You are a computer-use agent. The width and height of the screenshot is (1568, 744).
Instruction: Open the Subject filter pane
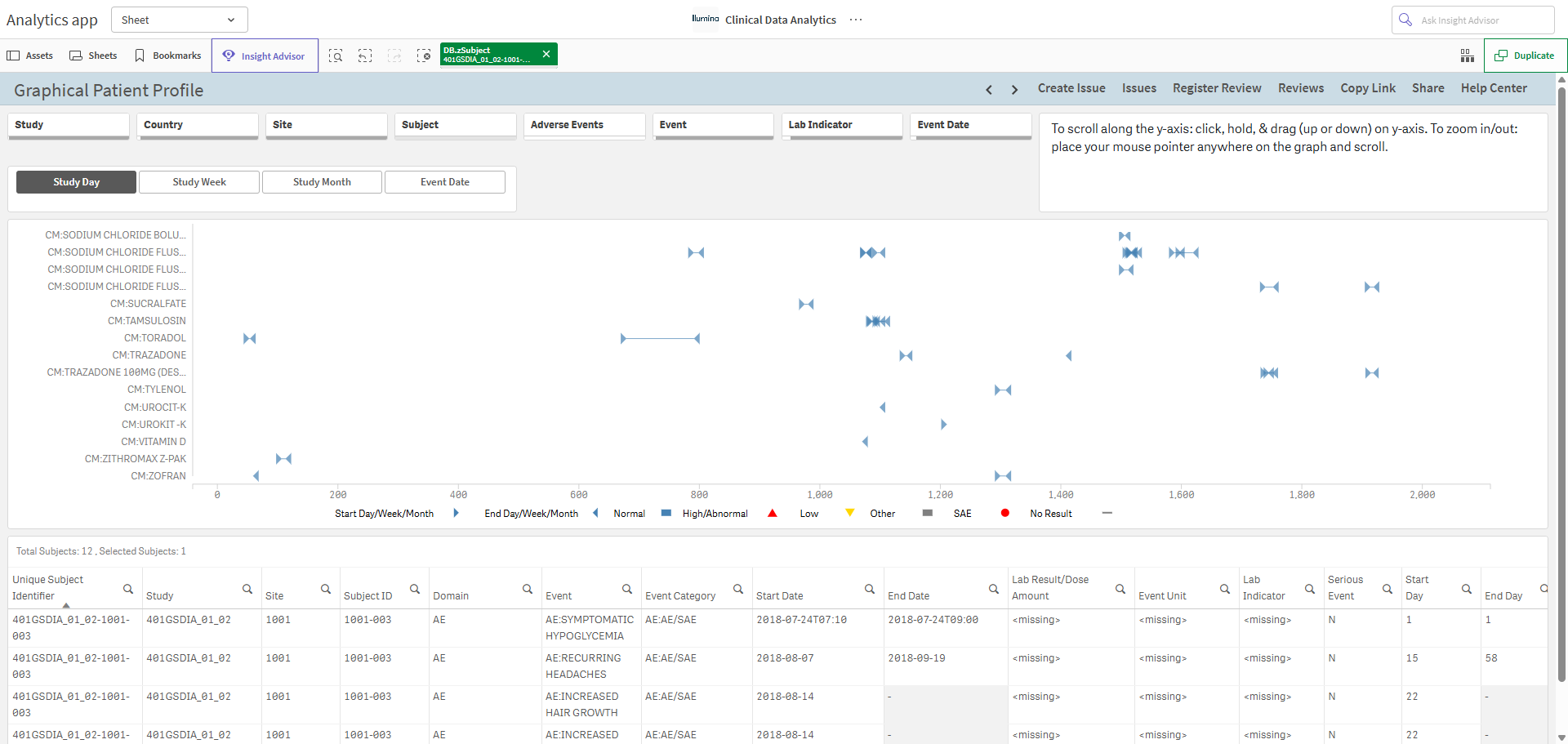tap(456, 125)
